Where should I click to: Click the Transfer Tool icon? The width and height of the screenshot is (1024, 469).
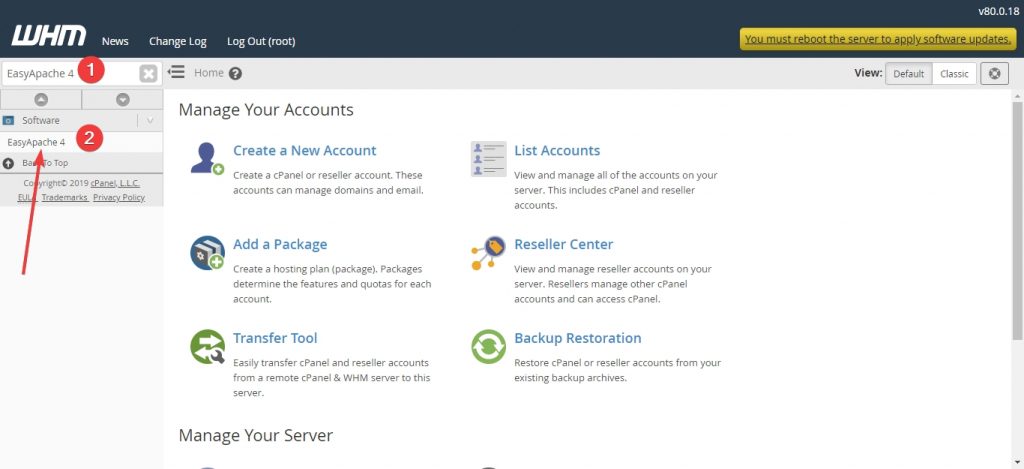[x=207, y=346]
